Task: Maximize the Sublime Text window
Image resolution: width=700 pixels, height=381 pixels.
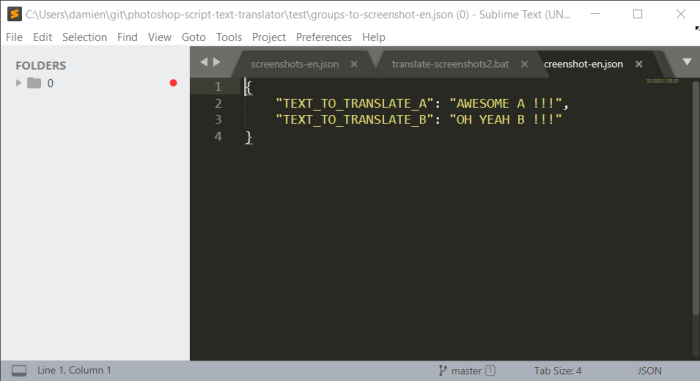Action: pyautogui.click(x=638, y=14)
